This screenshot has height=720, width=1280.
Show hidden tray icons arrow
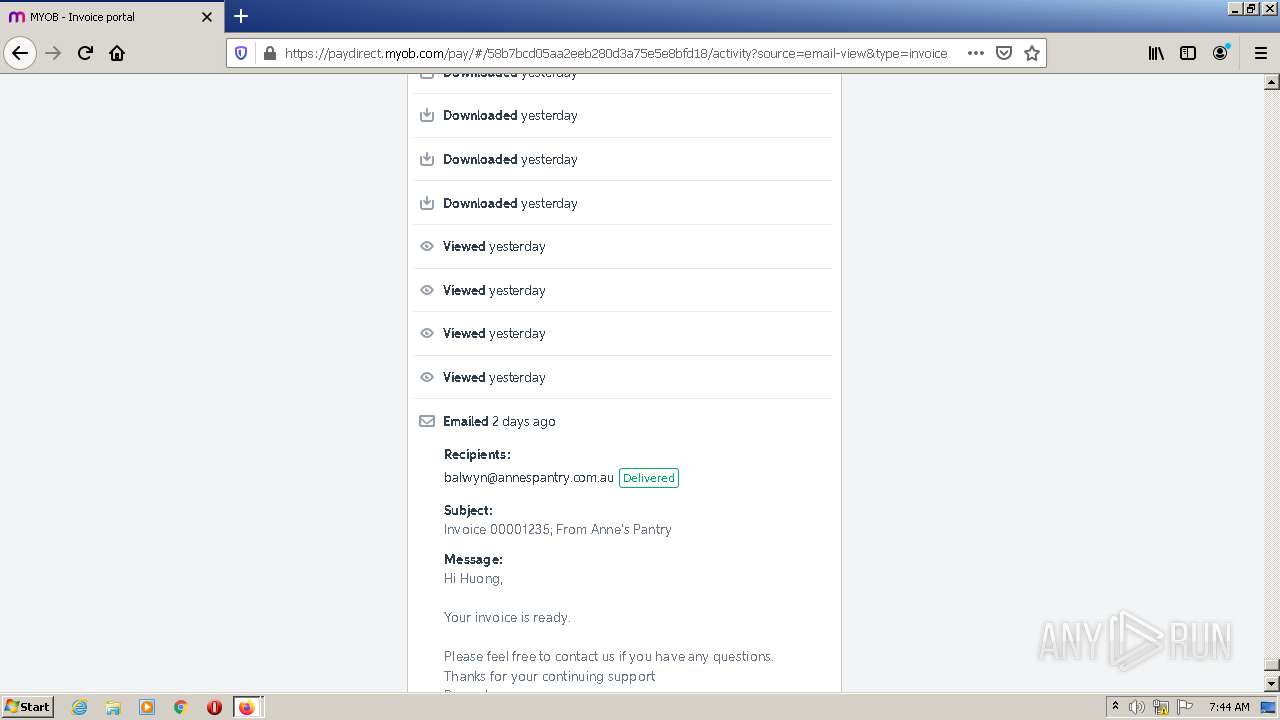tap(1115, 707)
